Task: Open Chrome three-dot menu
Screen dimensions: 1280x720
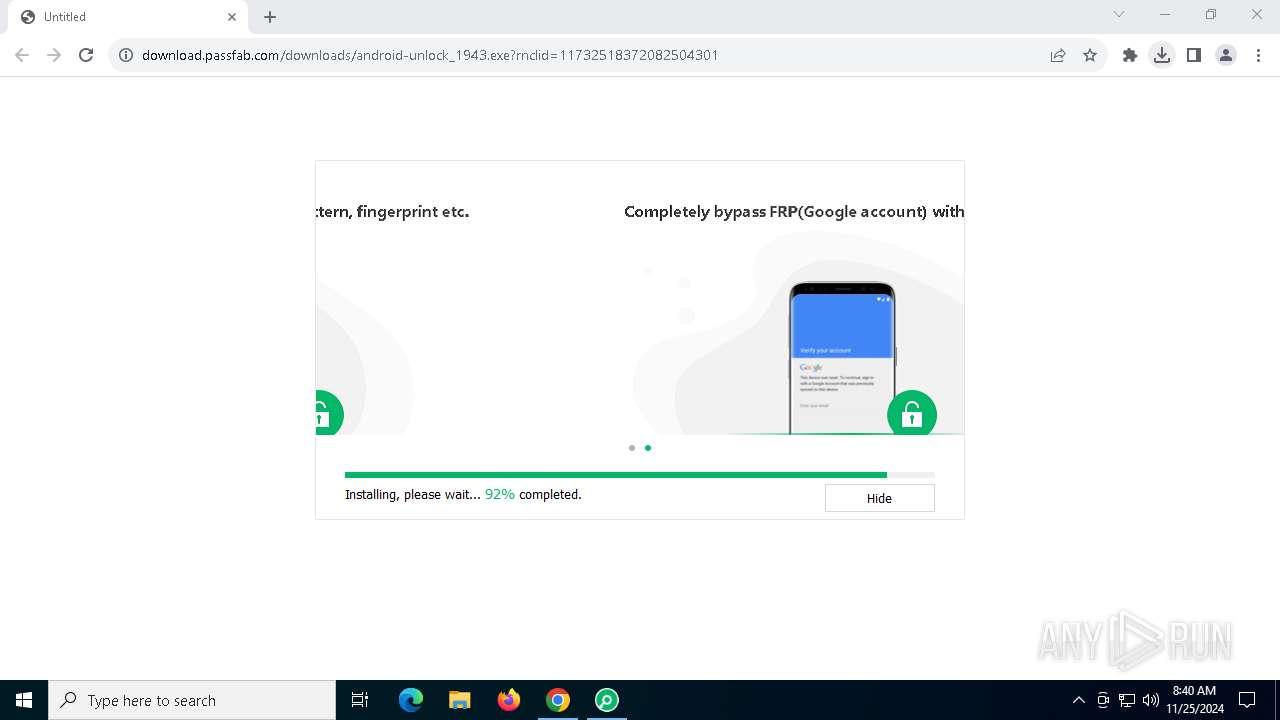Action: coord(1258,55)
